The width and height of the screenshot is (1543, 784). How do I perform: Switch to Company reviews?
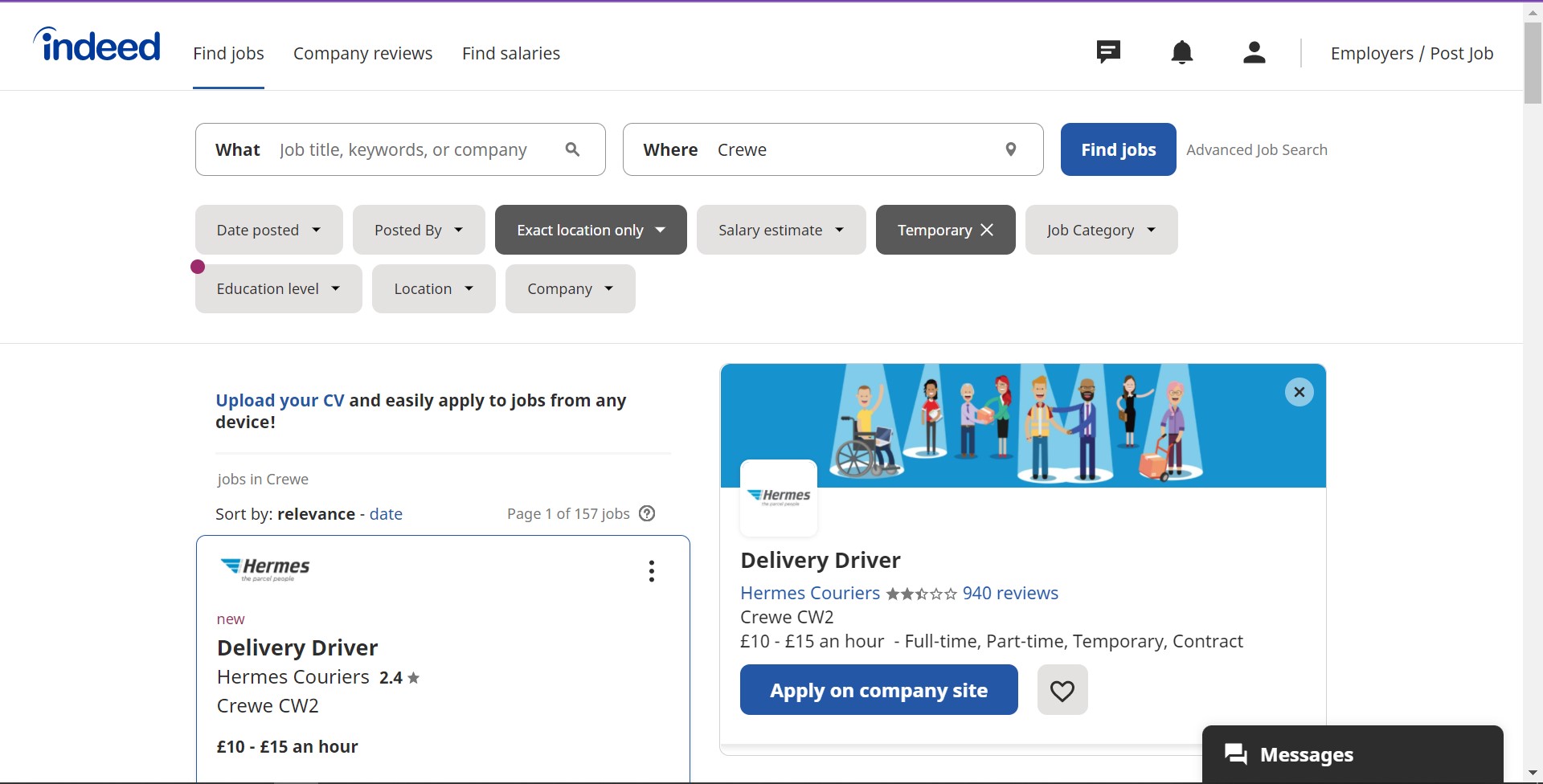(362, 53)
